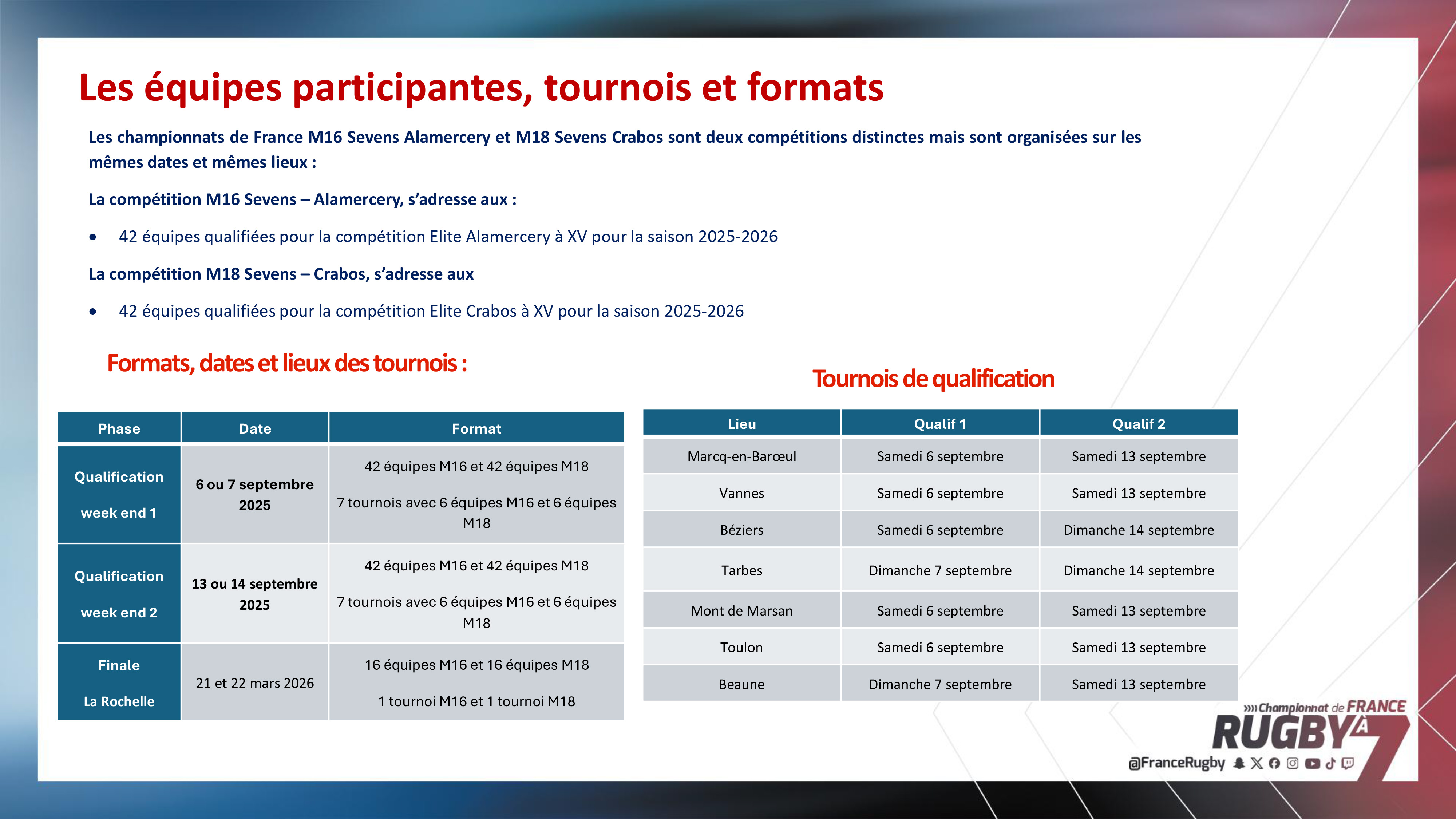
Task: Click the '21 et 22 mars 2026' date cell
Action: (255, 682)
